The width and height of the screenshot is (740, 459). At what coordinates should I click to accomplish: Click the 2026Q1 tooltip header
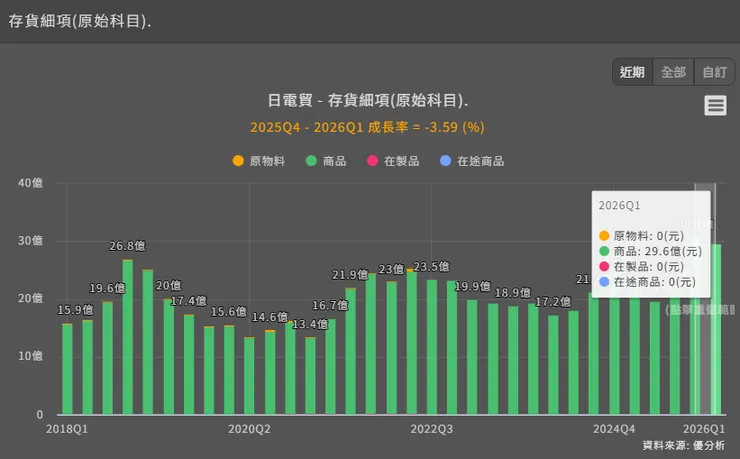[619, 206]
